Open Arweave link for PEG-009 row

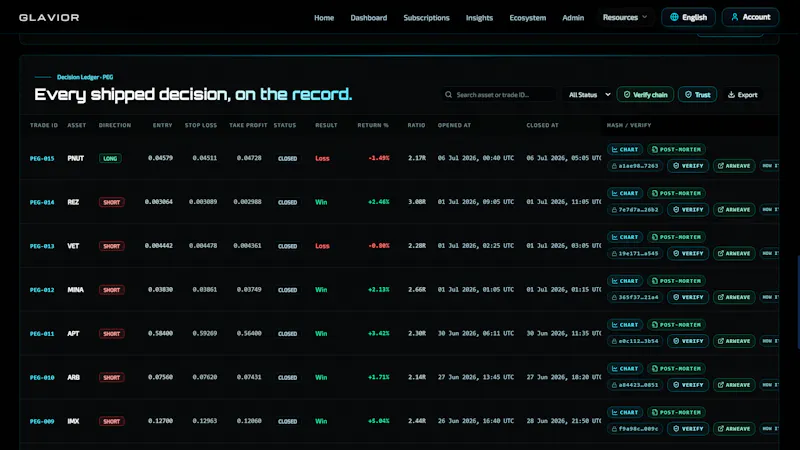tap(734, 429)
